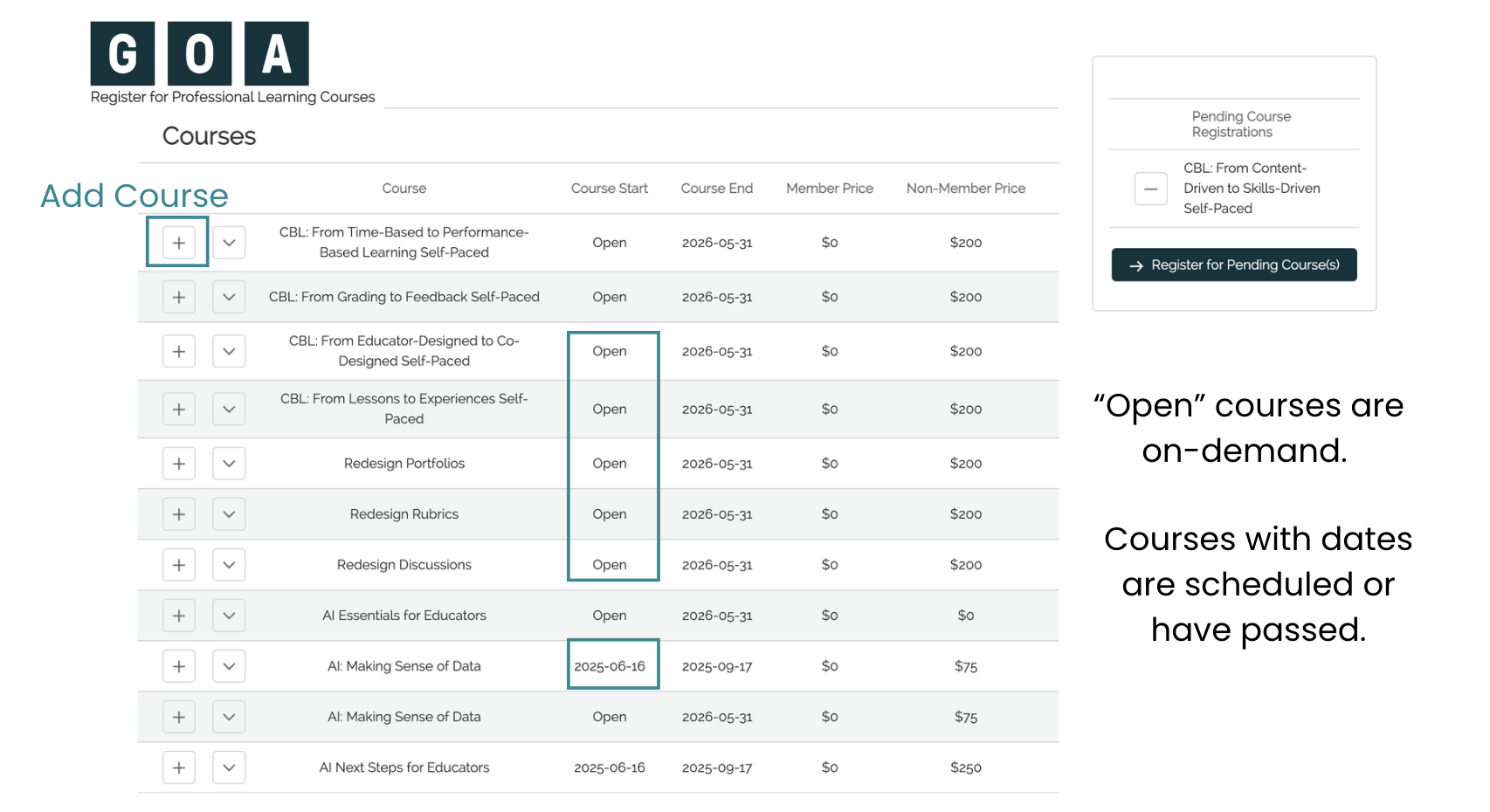Expand Redesign Portfolios course details
The image size is (1490, 812).
coord(229,464)
